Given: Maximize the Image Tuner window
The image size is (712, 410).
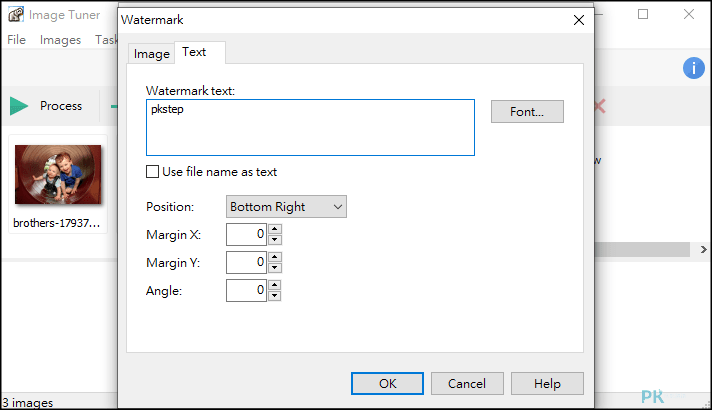Looking at the screenshot, I should tap(643, 15).
